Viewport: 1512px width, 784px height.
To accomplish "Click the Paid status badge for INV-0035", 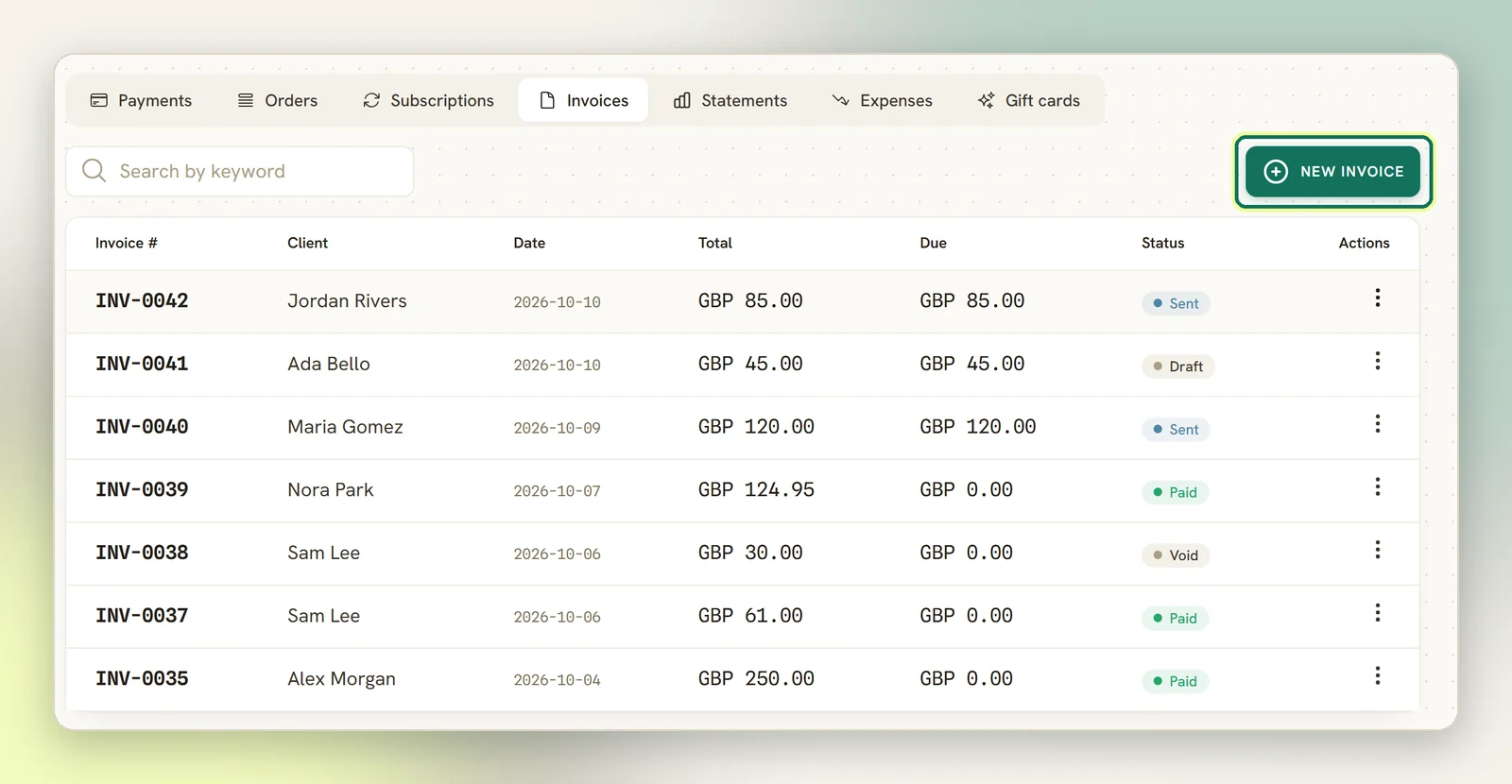I will pos(1175,681).
